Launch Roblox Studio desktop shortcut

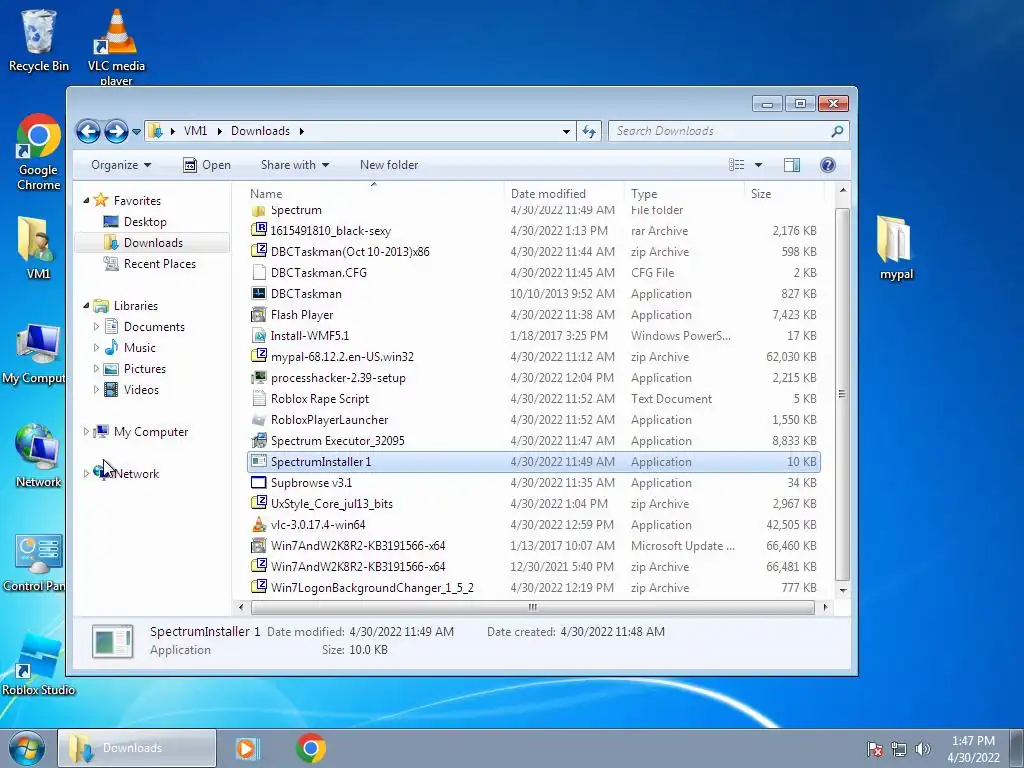[x=38, y=665]
